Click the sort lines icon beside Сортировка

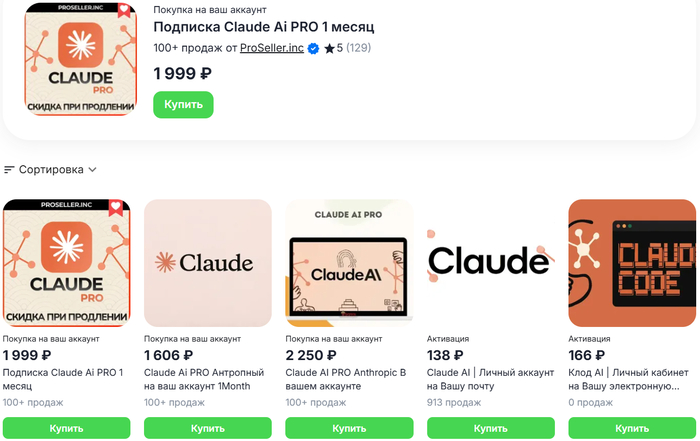click(x=10, y=170)
